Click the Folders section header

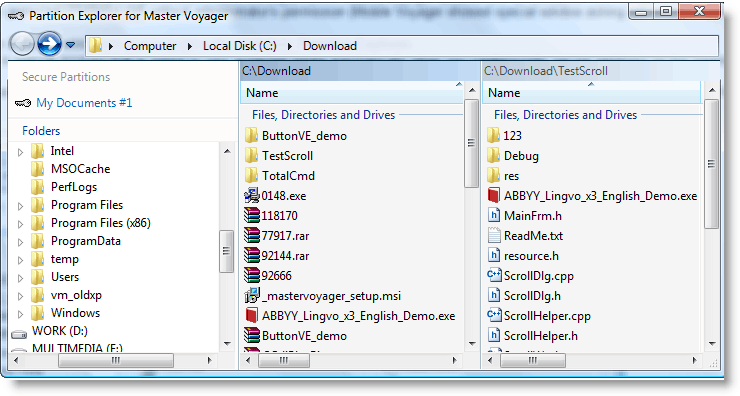(x=41, y=131)
